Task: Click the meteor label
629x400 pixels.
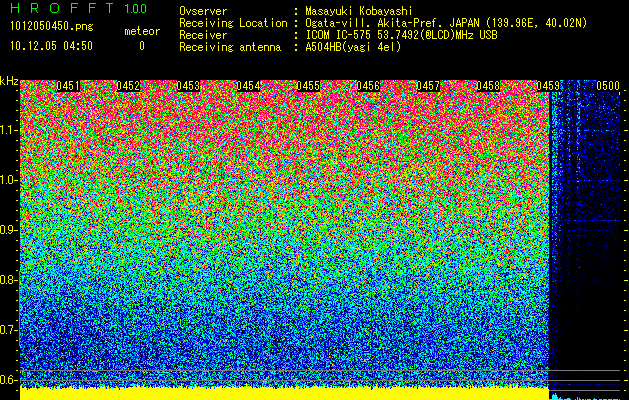Action: coord(142,31)
